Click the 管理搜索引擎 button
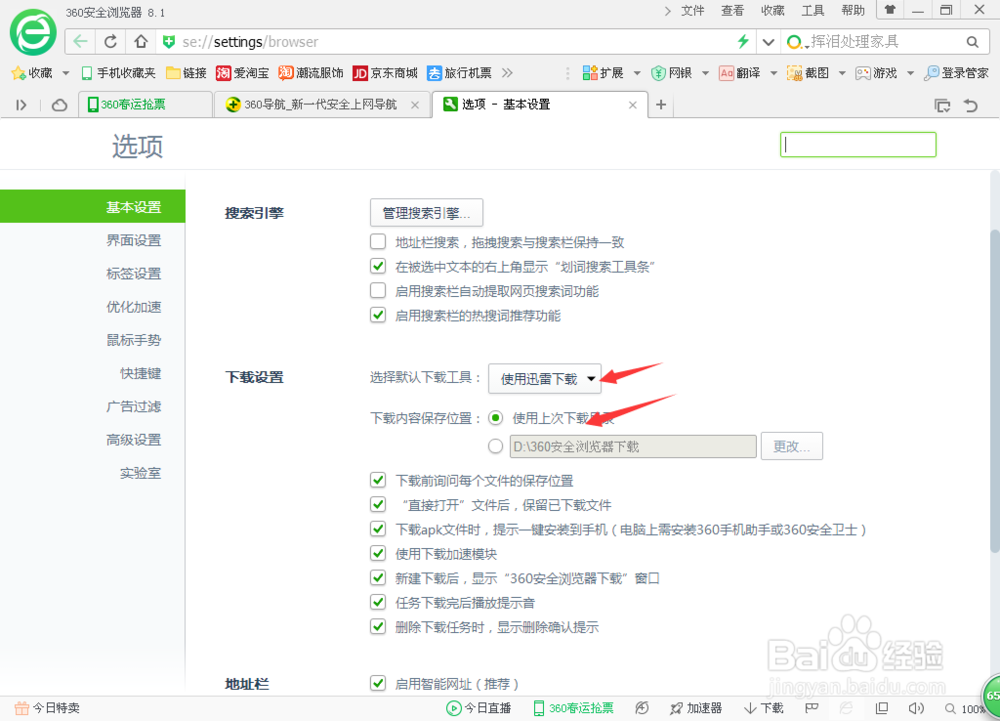1000x721 pixels. [x=426, y=213]
